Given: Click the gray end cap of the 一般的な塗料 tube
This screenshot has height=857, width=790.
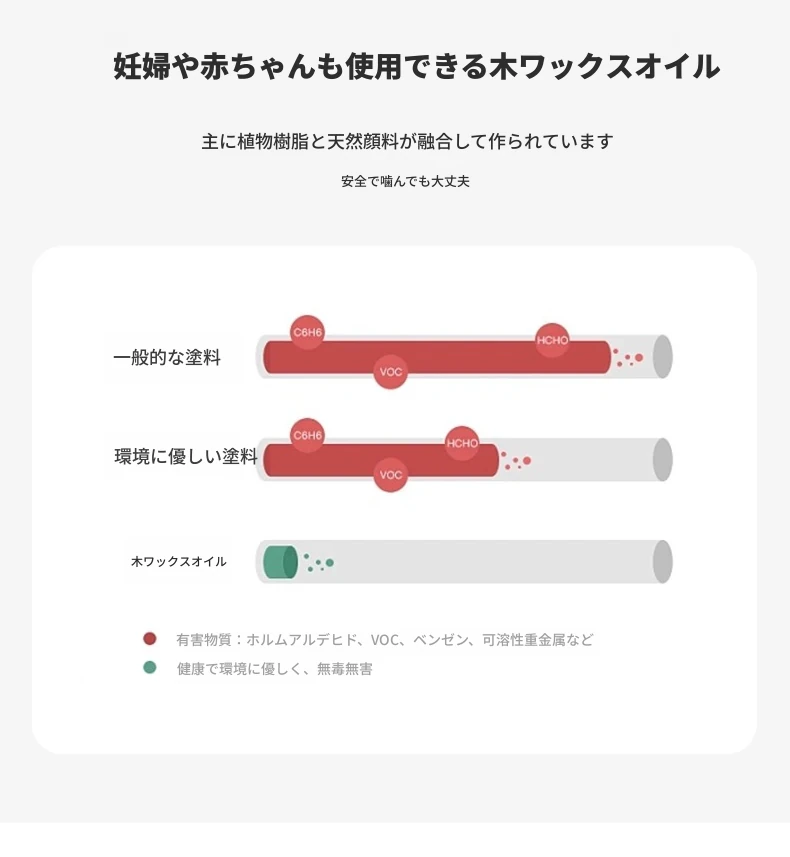Looking at the screenshot, I should pos(662,357).
